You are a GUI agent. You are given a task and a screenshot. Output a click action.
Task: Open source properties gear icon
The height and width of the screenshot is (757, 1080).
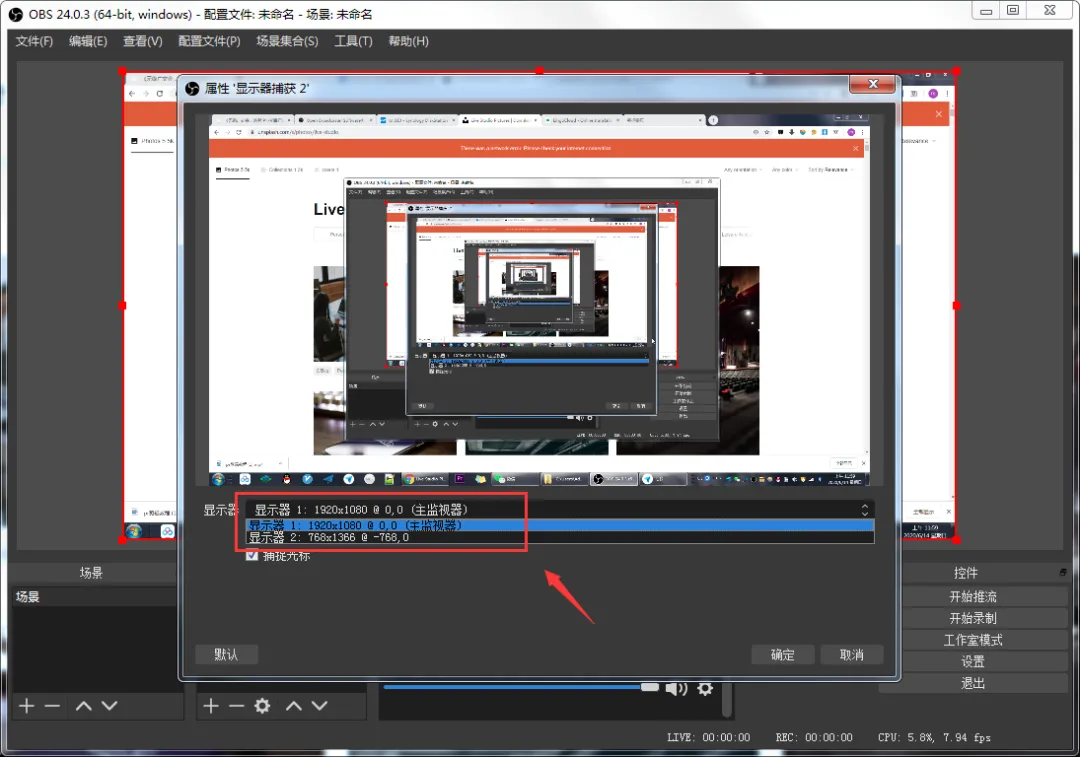[x=262, y=706]
